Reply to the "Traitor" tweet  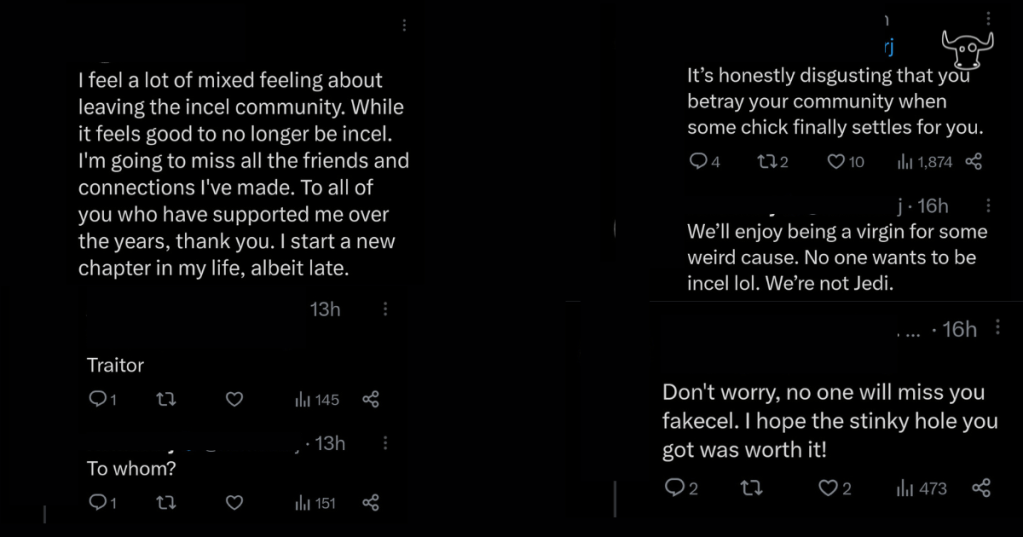98,400
